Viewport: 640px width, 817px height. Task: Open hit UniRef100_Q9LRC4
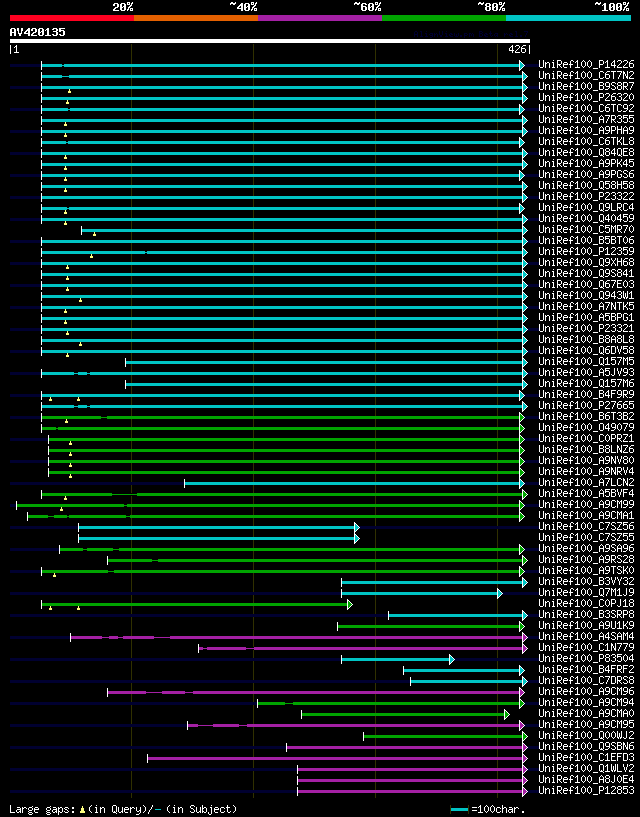[x=586, y=207]
